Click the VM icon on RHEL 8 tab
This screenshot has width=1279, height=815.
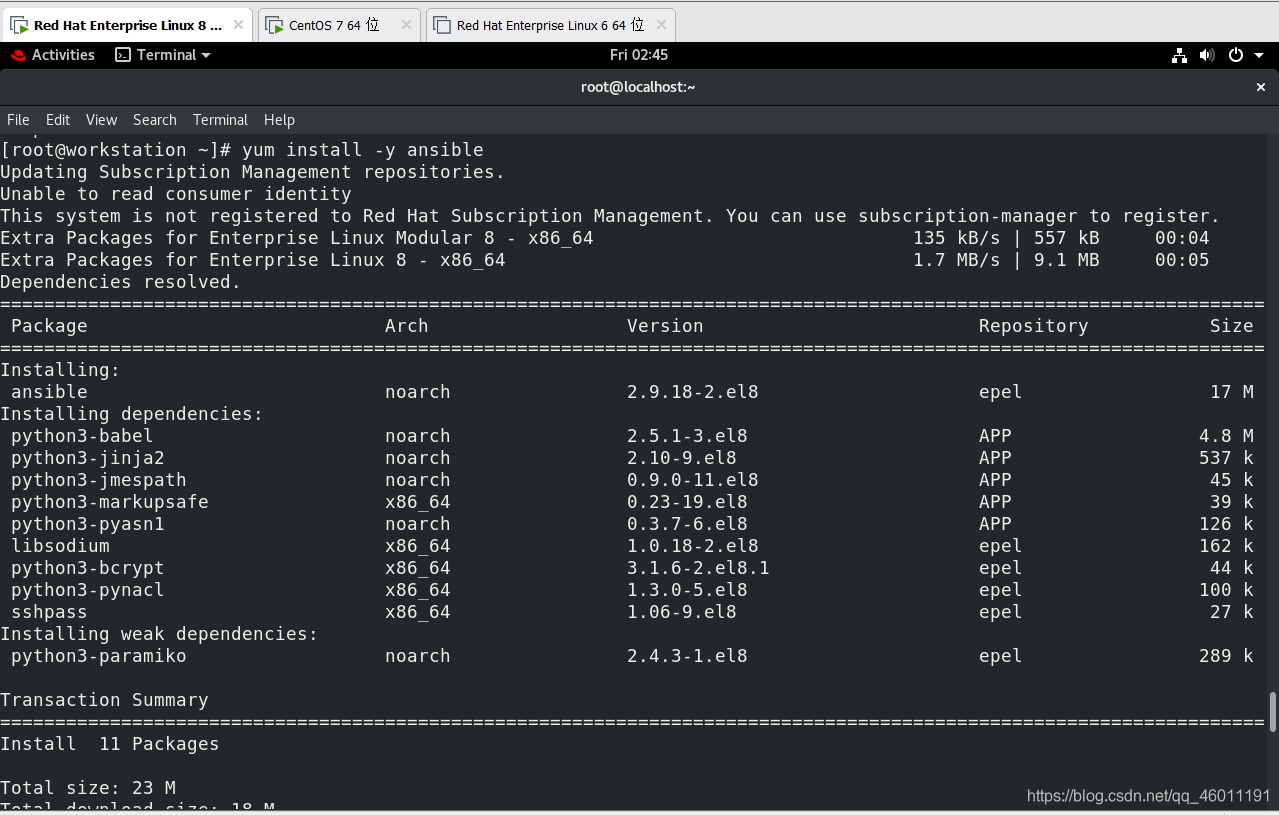click(19, 26)
